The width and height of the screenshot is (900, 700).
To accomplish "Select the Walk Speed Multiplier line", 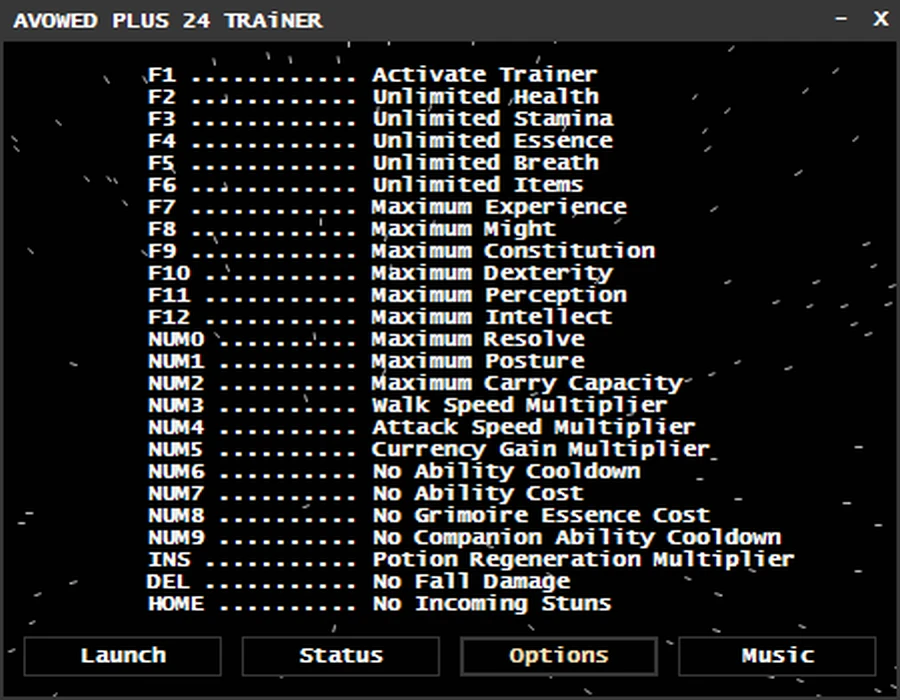I will click(408, 405).
